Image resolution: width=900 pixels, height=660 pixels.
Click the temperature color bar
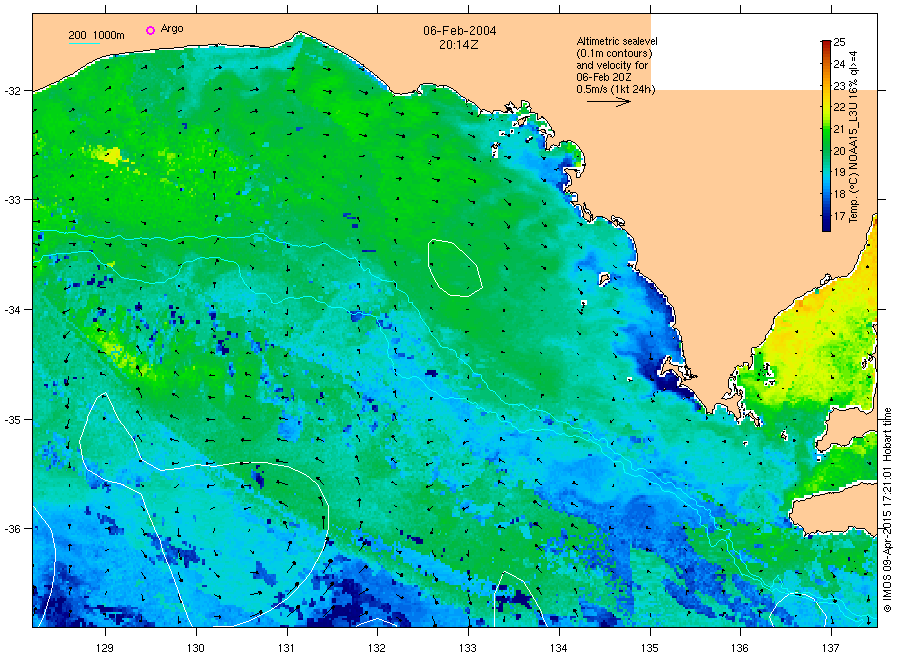click(x=826, y=135)
